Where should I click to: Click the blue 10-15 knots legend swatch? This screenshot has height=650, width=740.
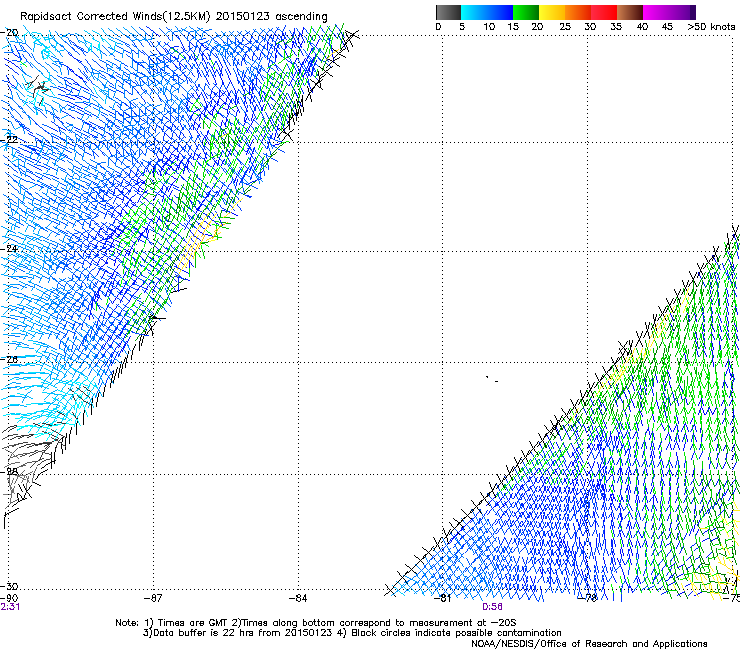tap(500, 12)
